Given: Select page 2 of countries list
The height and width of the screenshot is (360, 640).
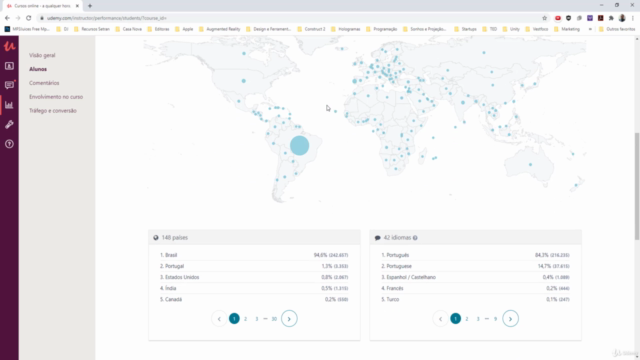Looking at the screenshot, I should point(245,319).
